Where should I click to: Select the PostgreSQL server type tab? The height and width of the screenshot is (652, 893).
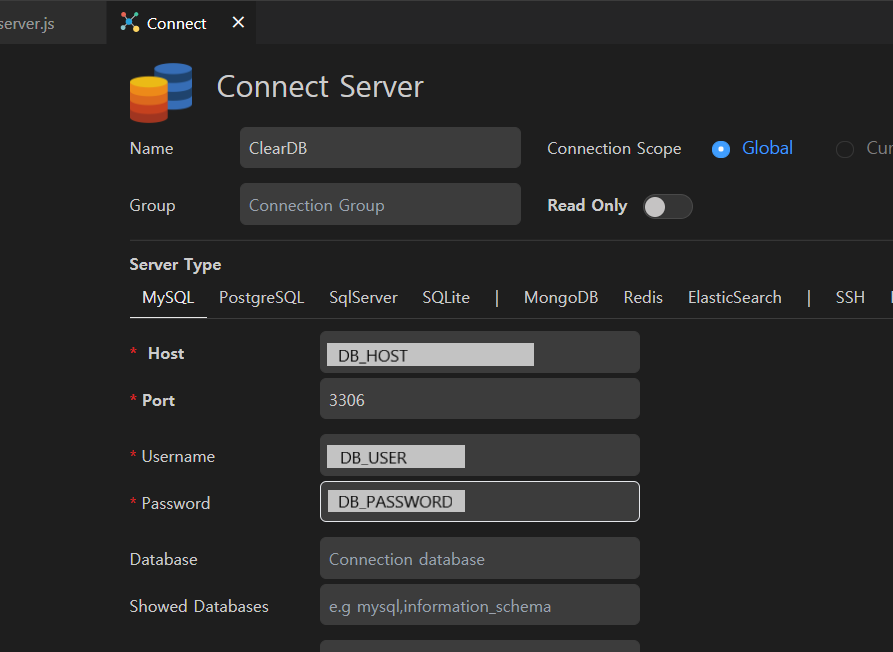[261, 297]
